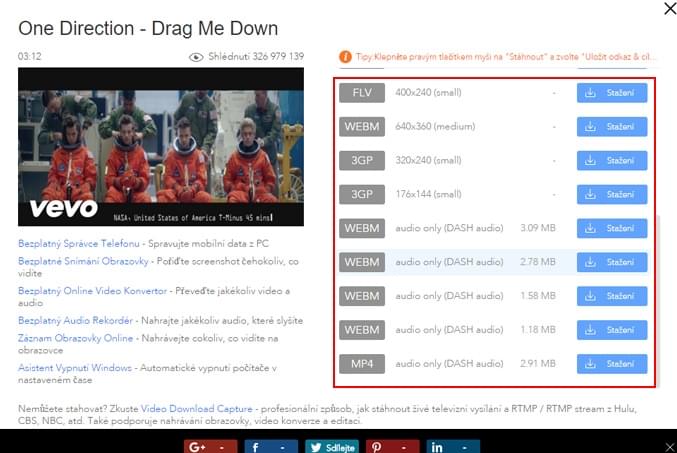
Task: Download the 3GP 176x144 video
Action: tap(611, 194)
